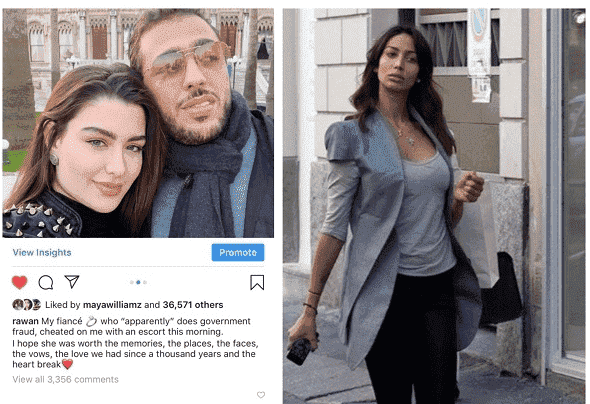The width and height of the screenshot is (590, 404).
Task: Expand View all 3,356 comments
Action: pos(65,379)
